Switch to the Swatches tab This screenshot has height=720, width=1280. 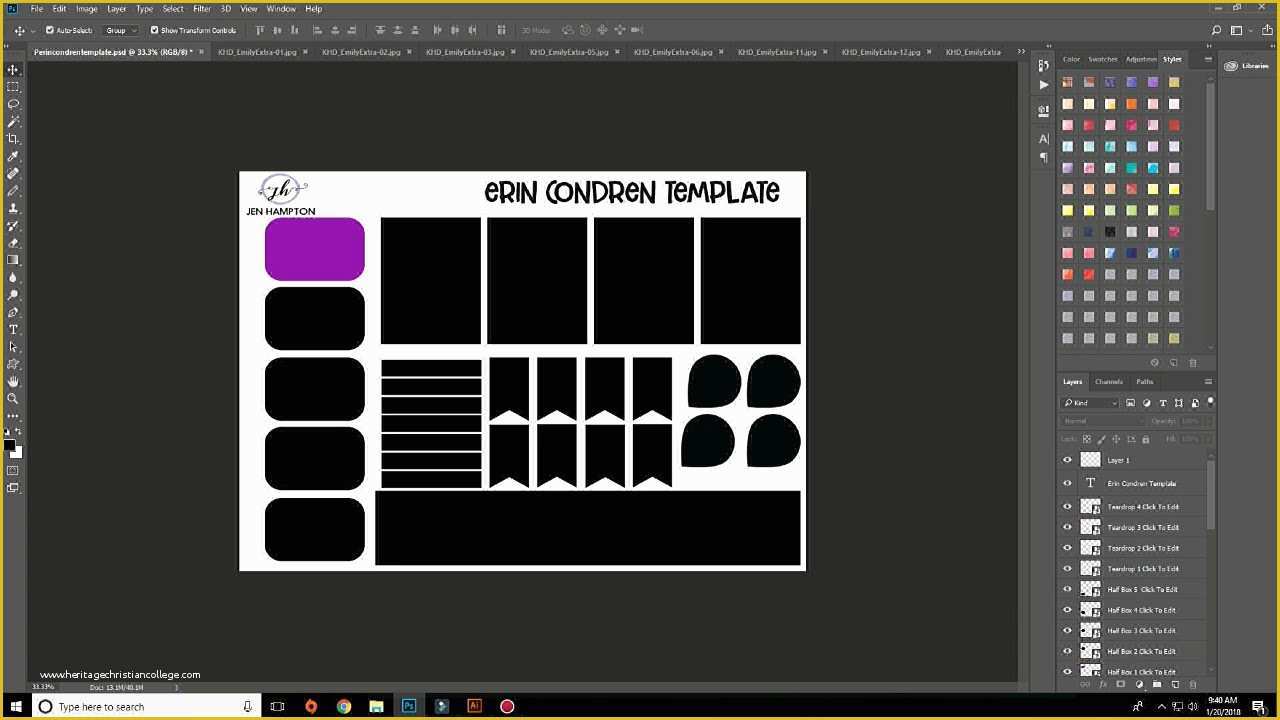coord(1103,59)
